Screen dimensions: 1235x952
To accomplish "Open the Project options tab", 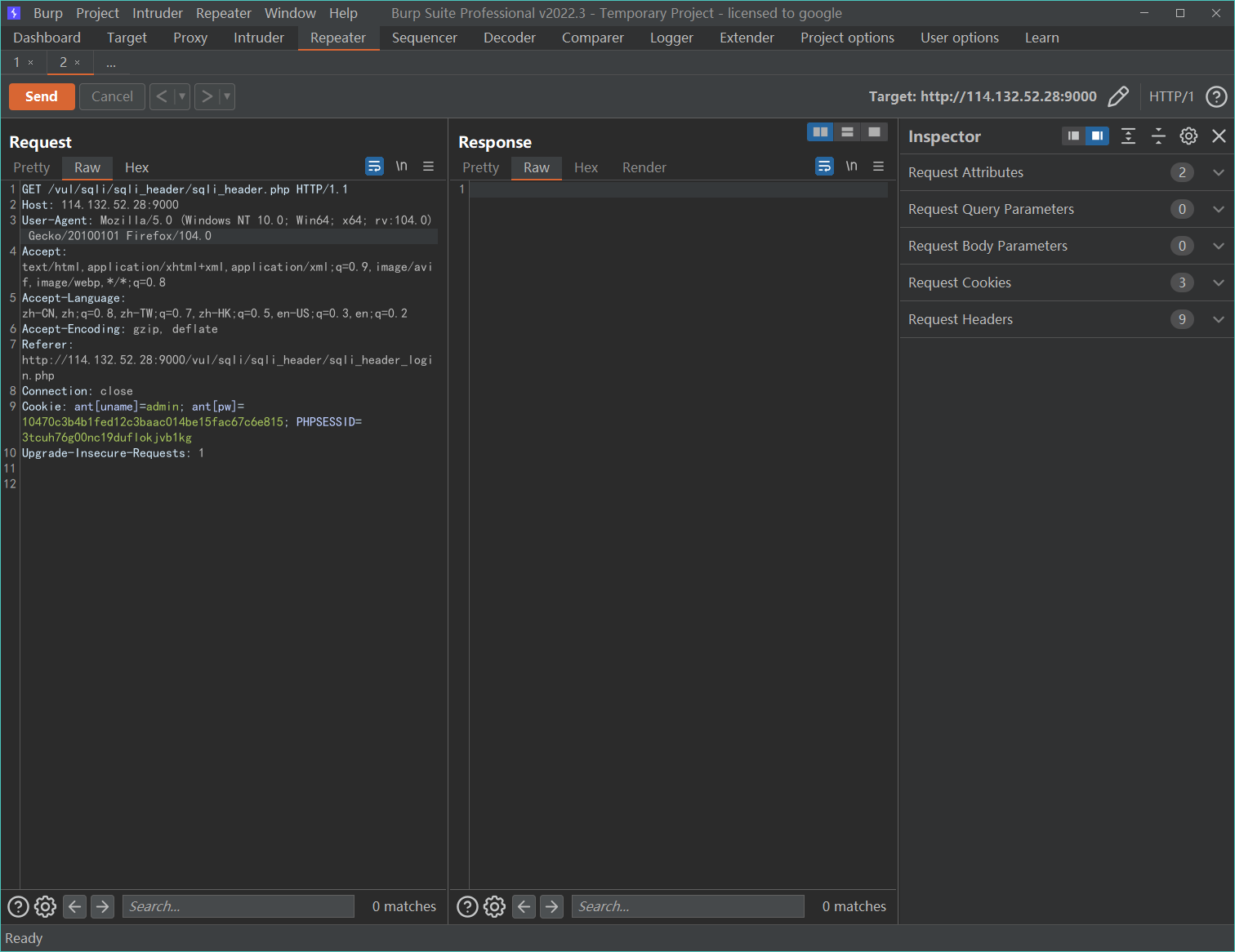I will pyautogui.click(x=847, y=38).
